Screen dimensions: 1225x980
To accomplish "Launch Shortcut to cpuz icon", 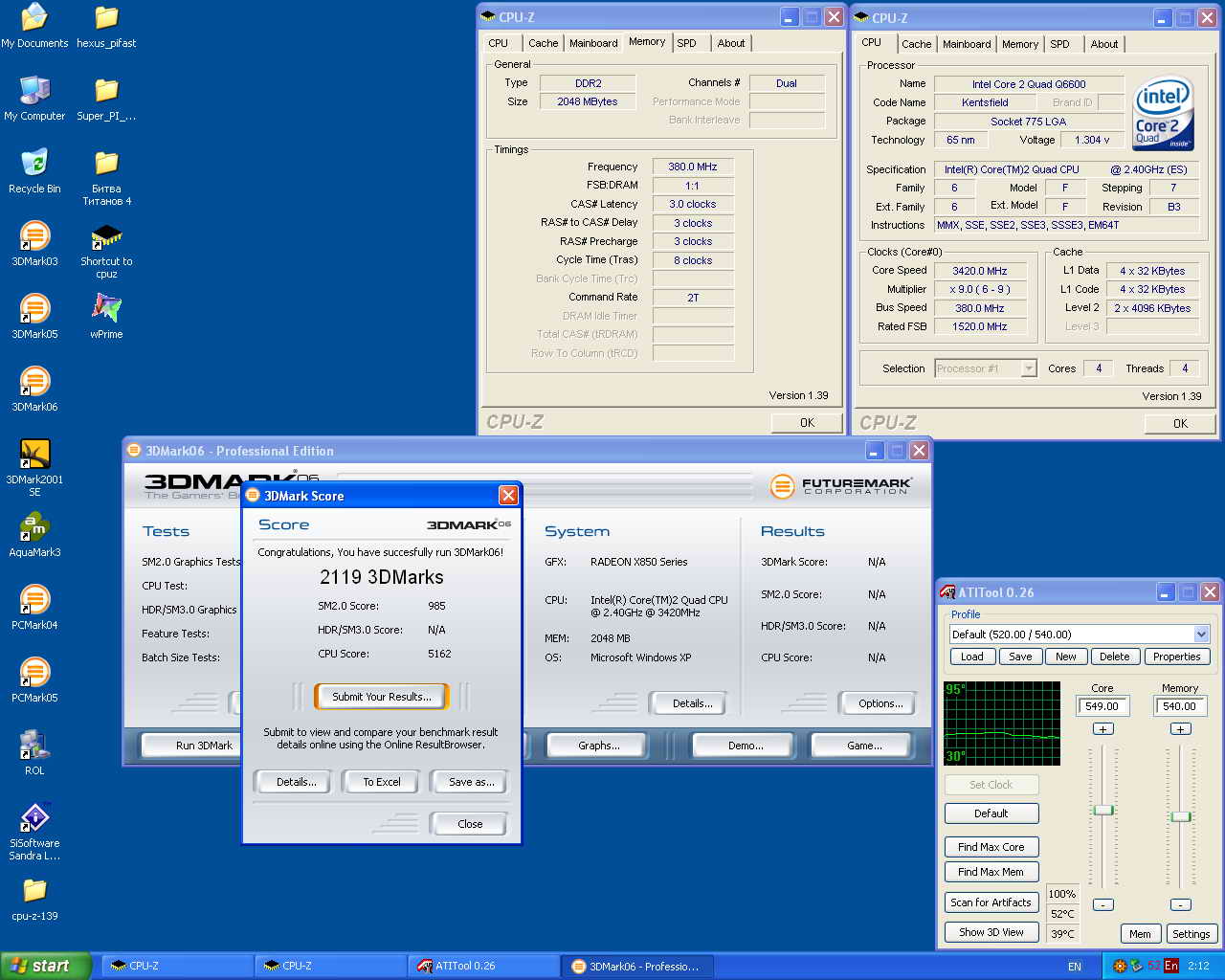I will pos(106,250).
